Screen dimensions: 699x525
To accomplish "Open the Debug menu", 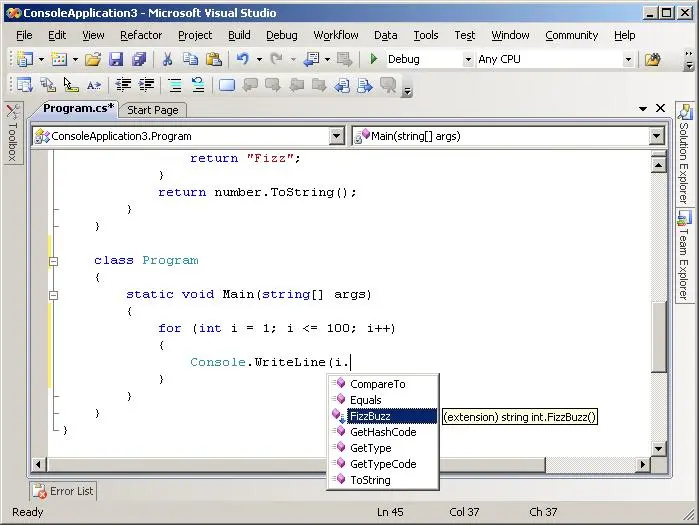I will 282,35.
